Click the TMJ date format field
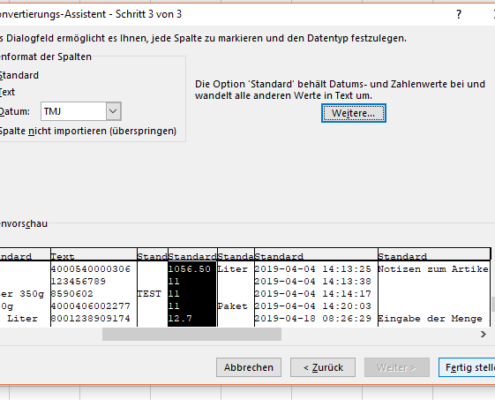Viewport: 495px width, 400px height. [x=73, y=111]
